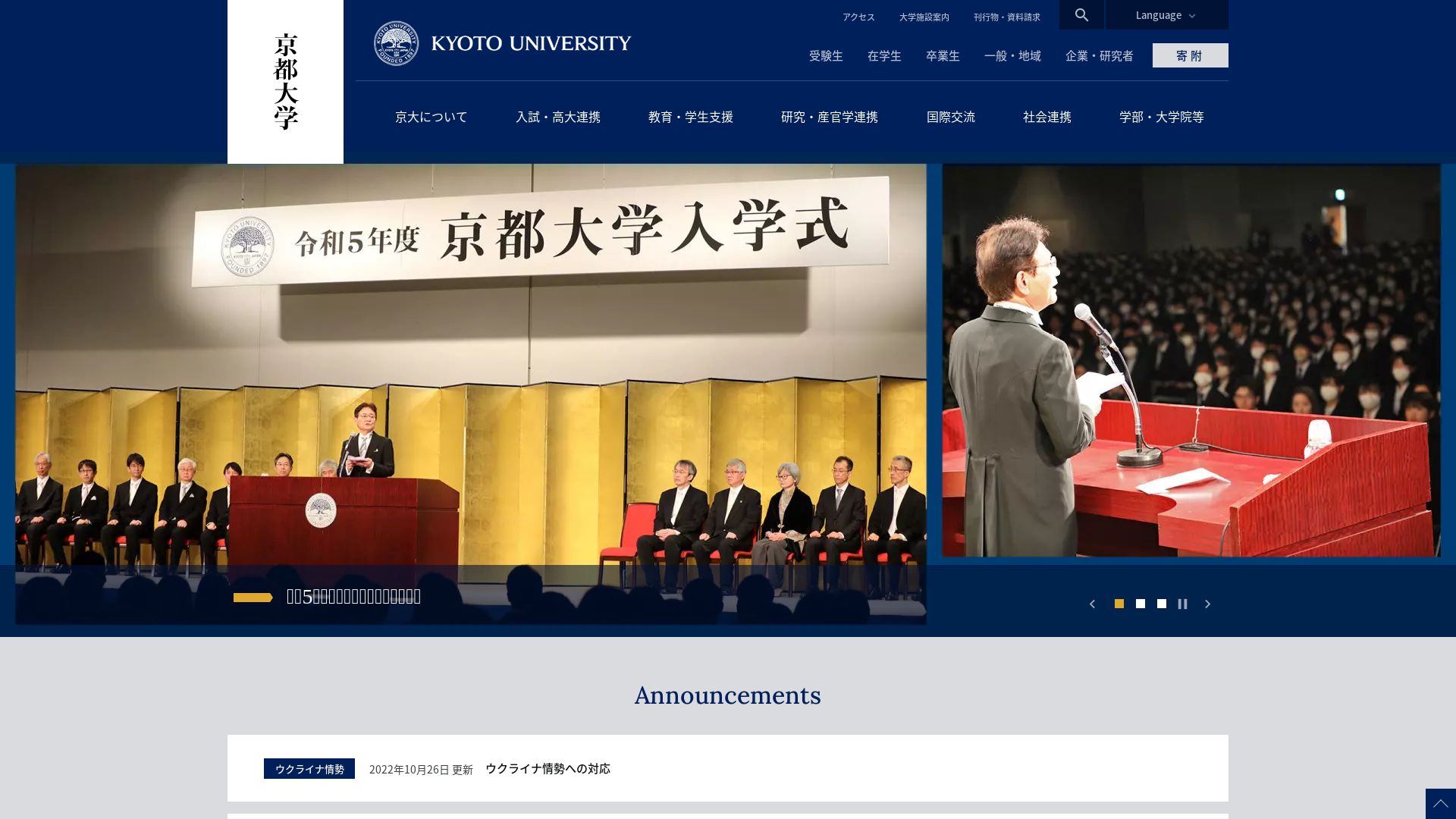Screen dimensions: 1456x819
Task: Select the 在学生 audience link
Action: tap(884, 55)
